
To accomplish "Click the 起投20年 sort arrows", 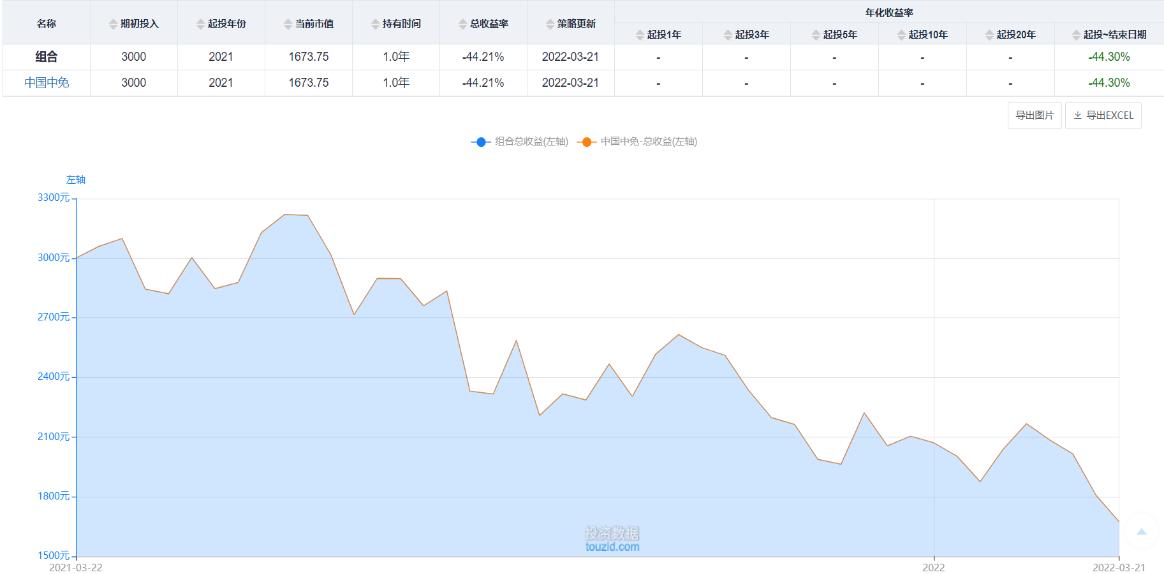I will tap(990, 35).
